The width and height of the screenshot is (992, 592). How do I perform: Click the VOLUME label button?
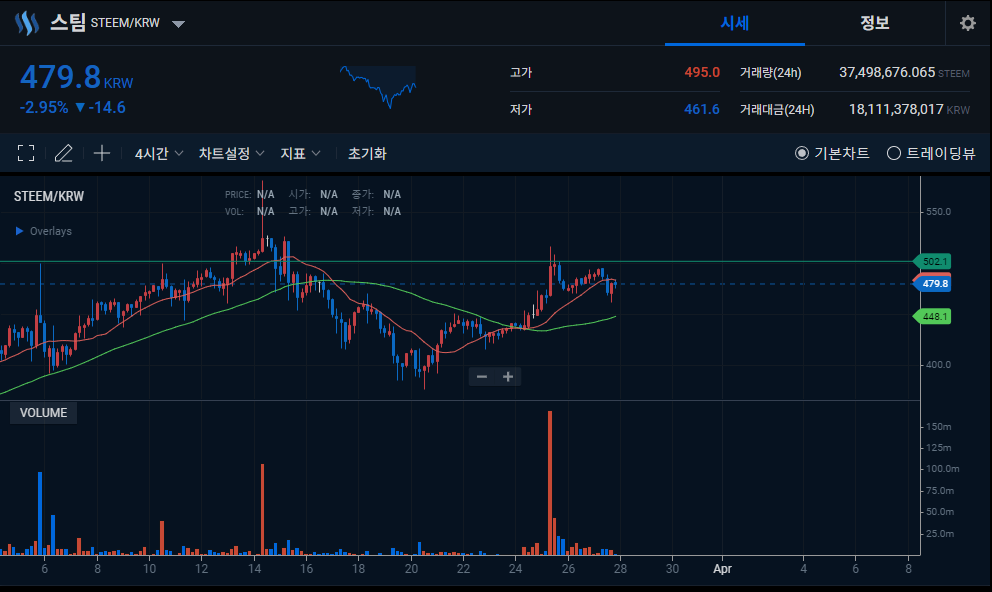[43, 413]
